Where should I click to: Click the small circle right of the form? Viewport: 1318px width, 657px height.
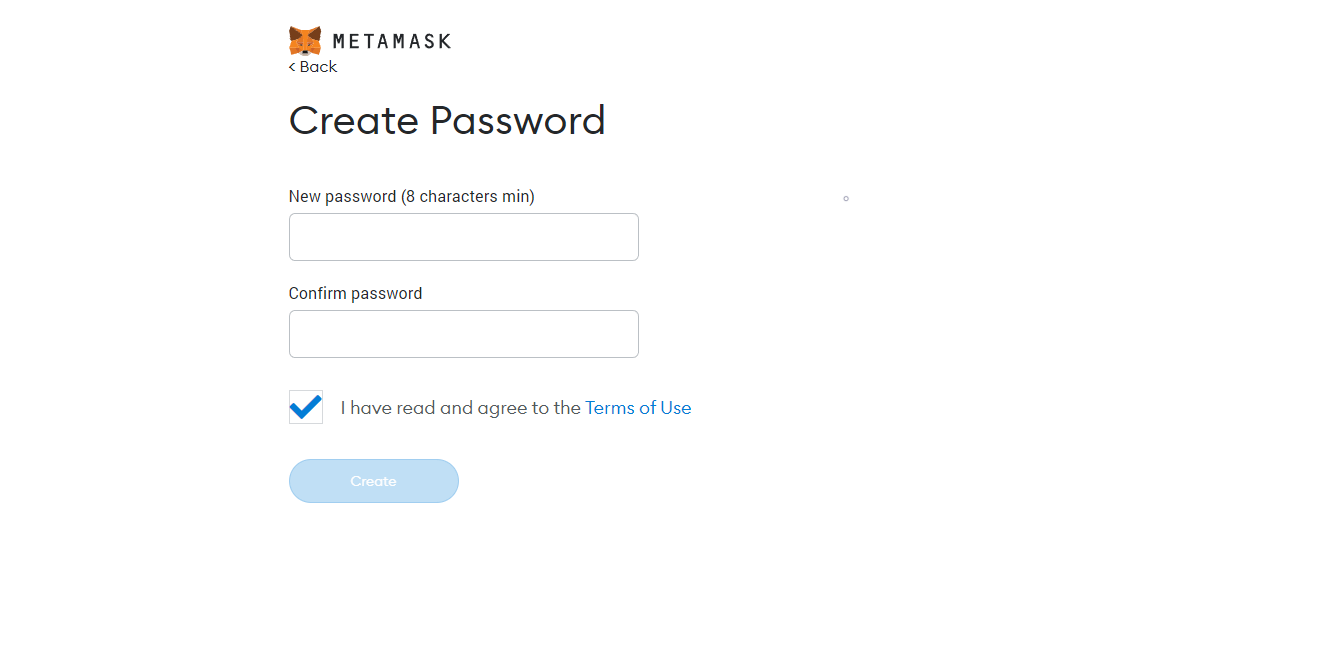point(846,199)
